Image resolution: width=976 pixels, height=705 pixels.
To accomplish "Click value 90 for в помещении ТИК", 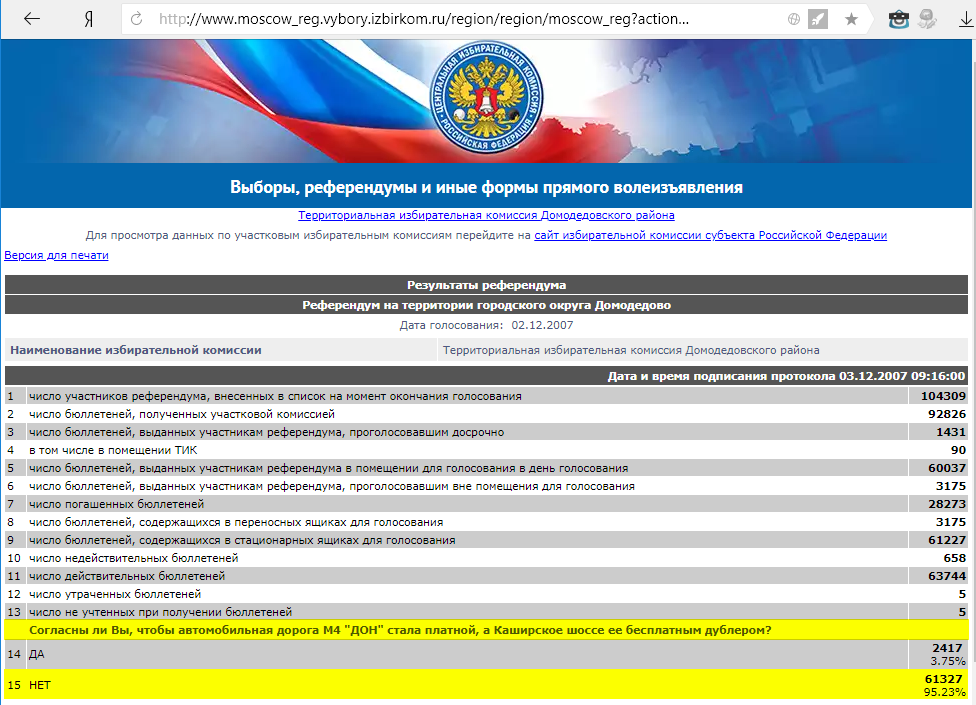I will pos(959,450).
